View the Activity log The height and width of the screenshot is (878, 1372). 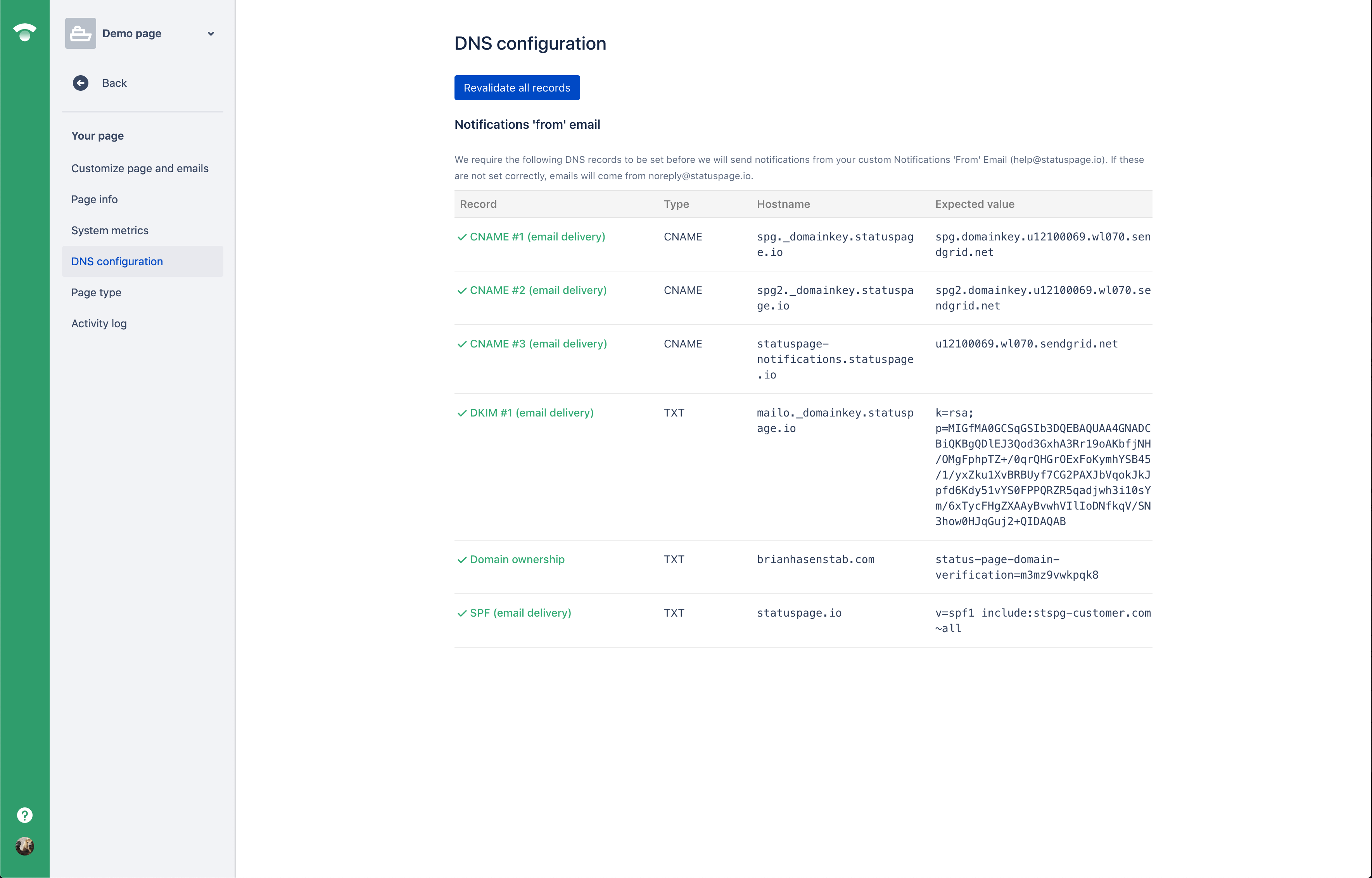(x=98, y=324)
